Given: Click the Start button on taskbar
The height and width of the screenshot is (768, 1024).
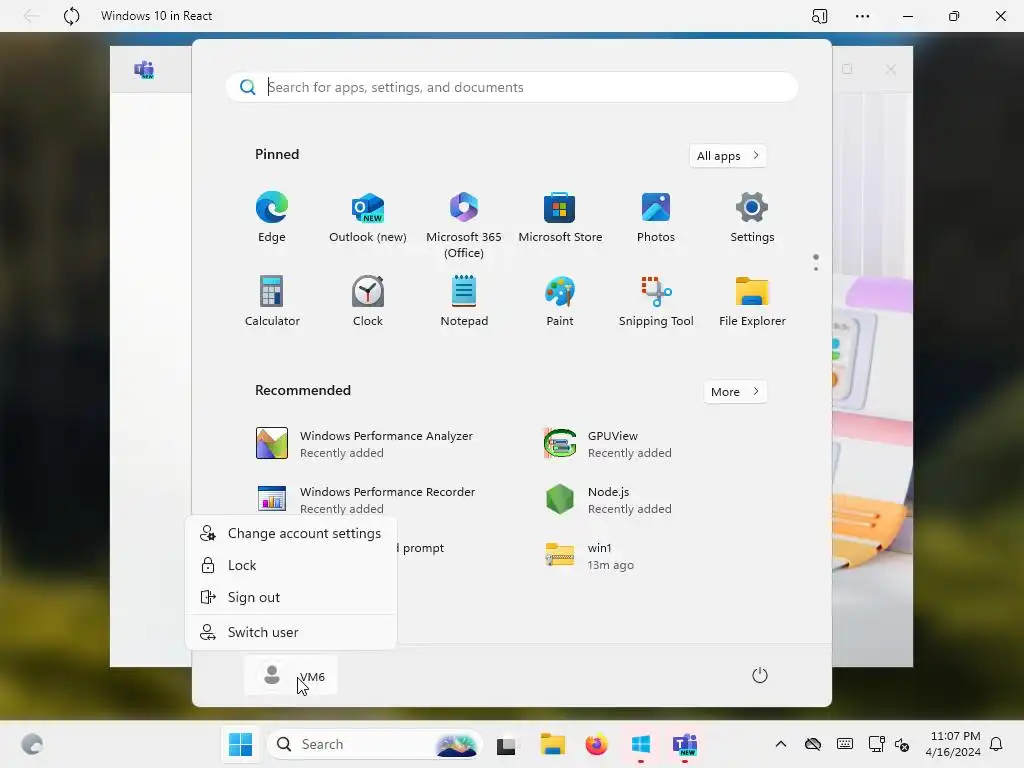Looking at the screenshot, I should [240, 744].
